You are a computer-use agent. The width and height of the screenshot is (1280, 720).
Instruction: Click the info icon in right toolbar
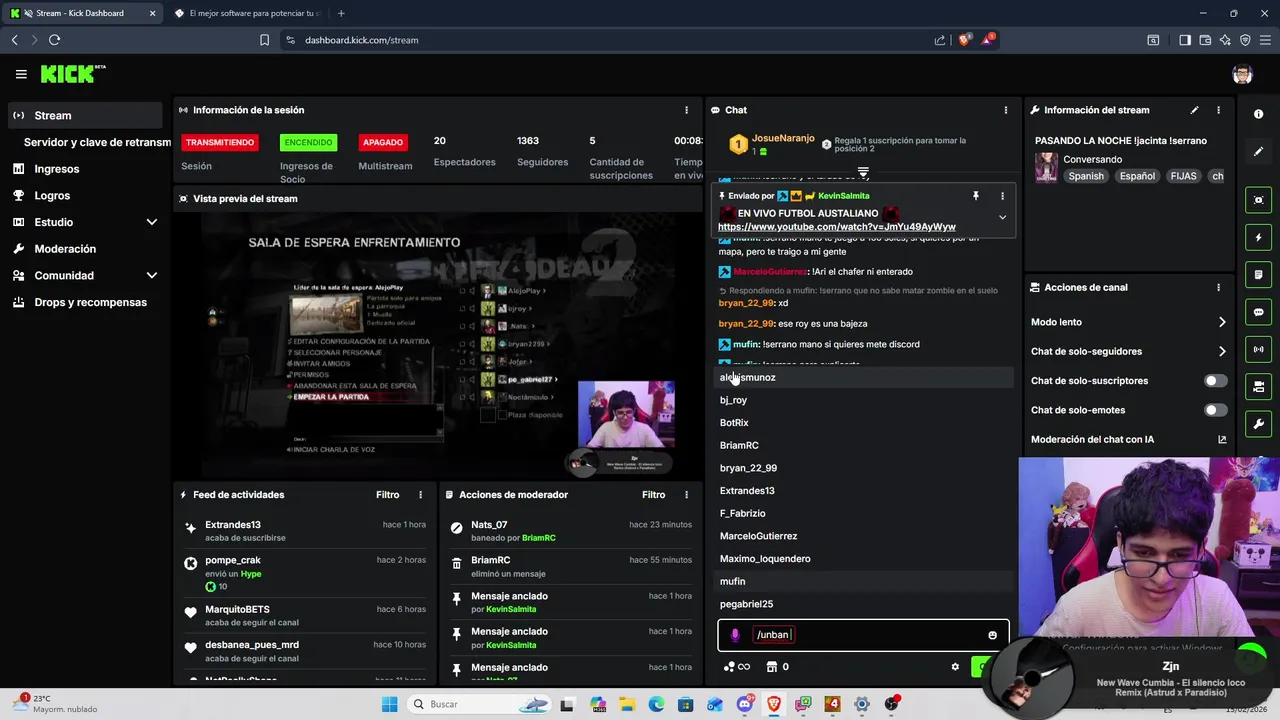click(x=1259, y=114)
